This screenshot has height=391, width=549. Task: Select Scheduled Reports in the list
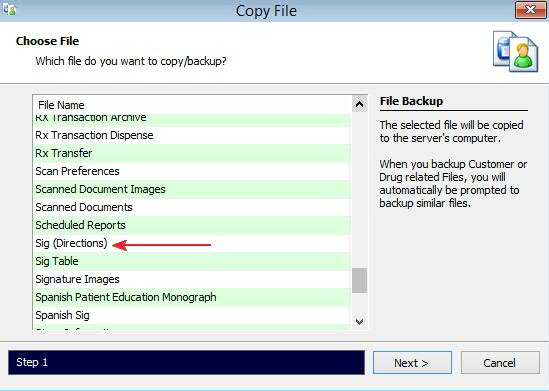(192, 225)
